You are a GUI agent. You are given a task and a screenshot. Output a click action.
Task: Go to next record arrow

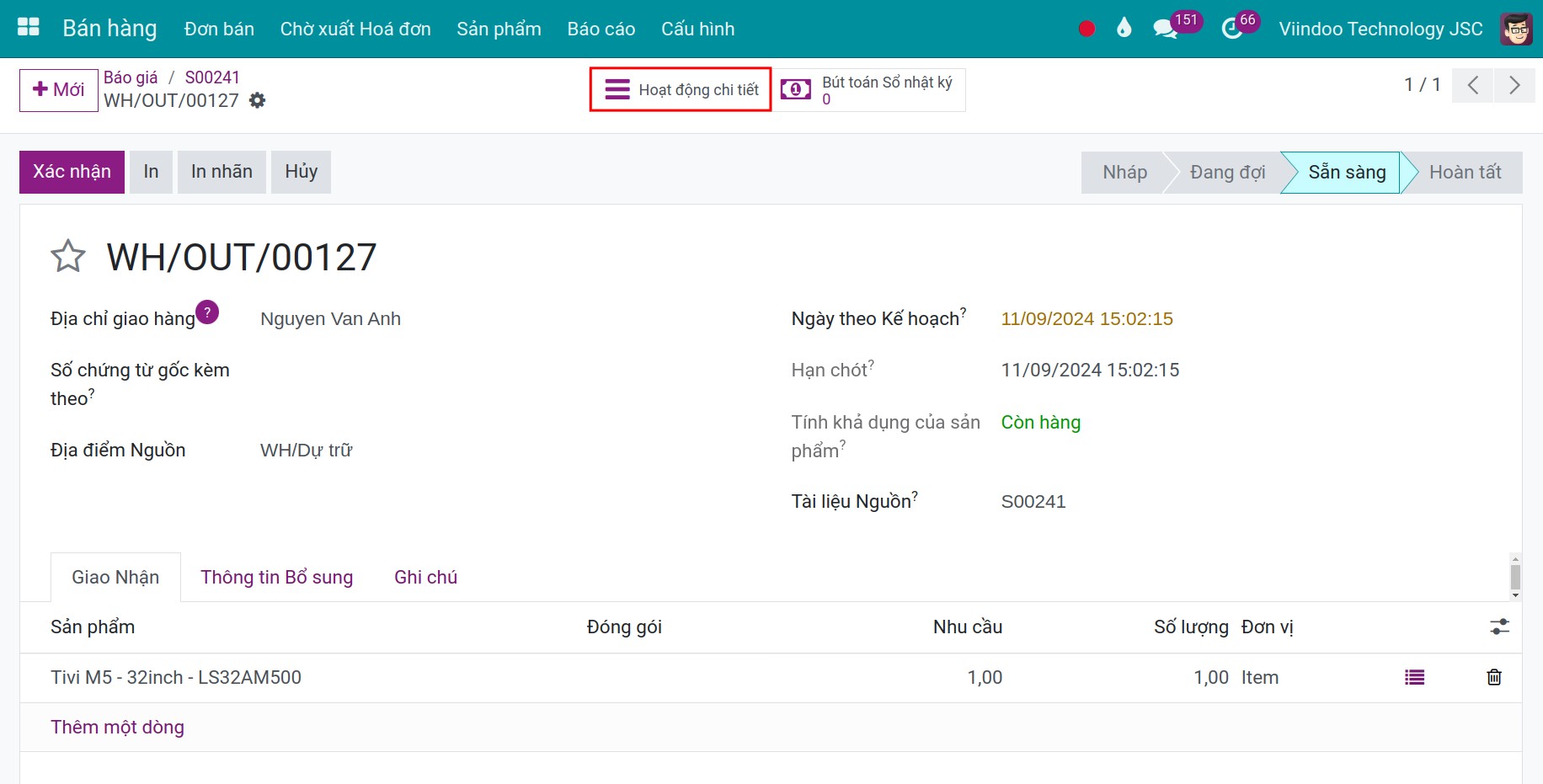pyautogui.click(x=1514, y=85)
